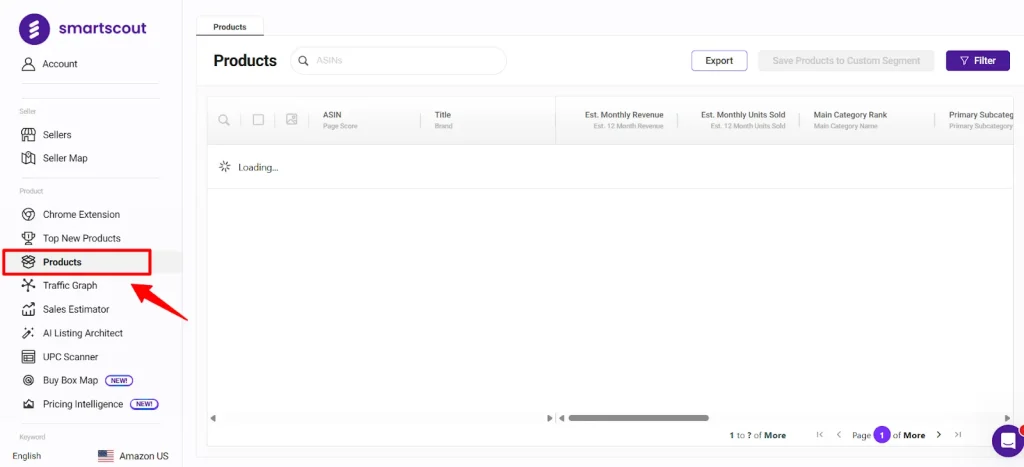Click the horizontal scrollbar under the table
The image size is (1024, 467).
pyautogui.click(x=638, y=418)
